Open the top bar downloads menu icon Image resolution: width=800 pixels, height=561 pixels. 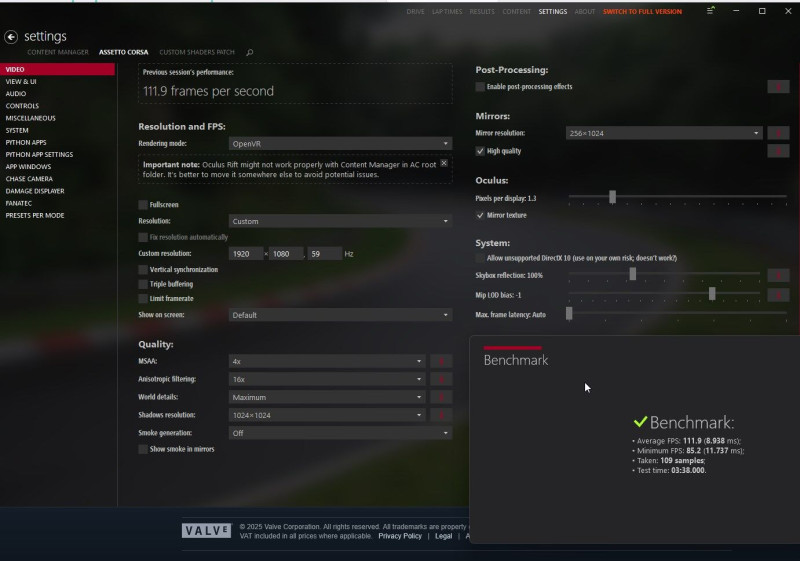pos(710,10)
